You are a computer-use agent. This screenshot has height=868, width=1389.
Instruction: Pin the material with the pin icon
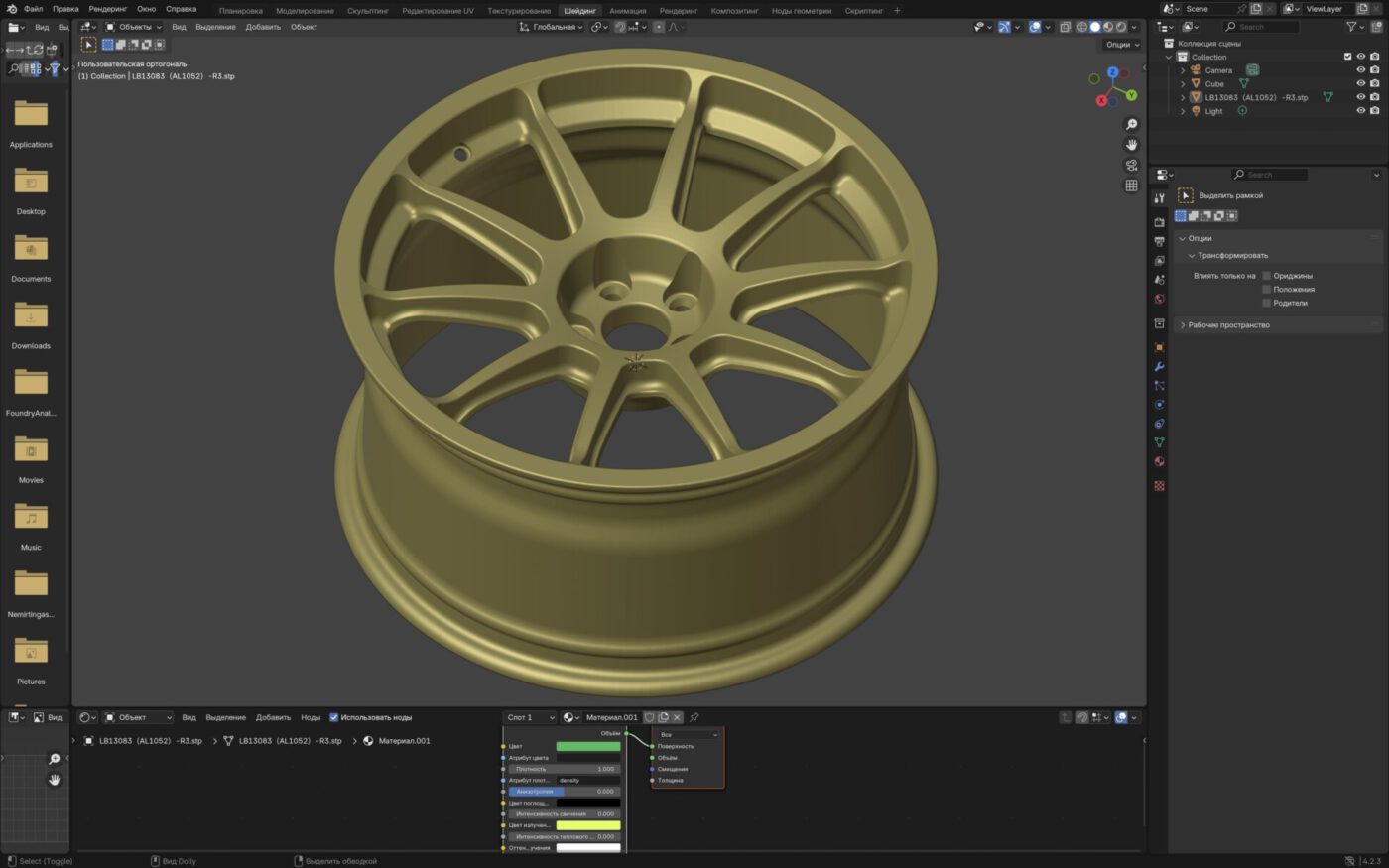[x=694, y=717]
